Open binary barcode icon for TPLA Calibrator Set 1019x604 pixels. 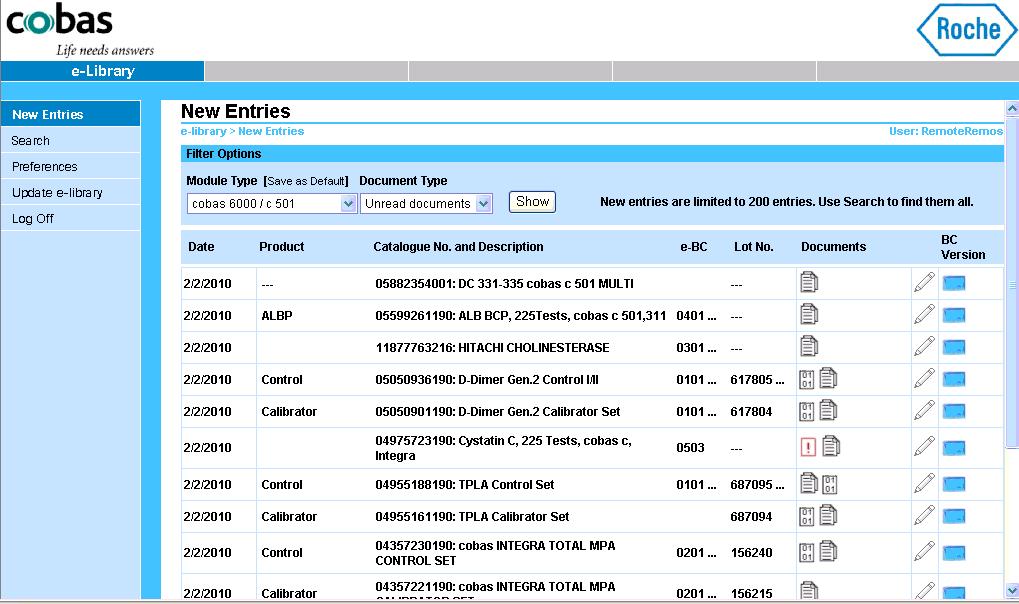pos(806,517)
